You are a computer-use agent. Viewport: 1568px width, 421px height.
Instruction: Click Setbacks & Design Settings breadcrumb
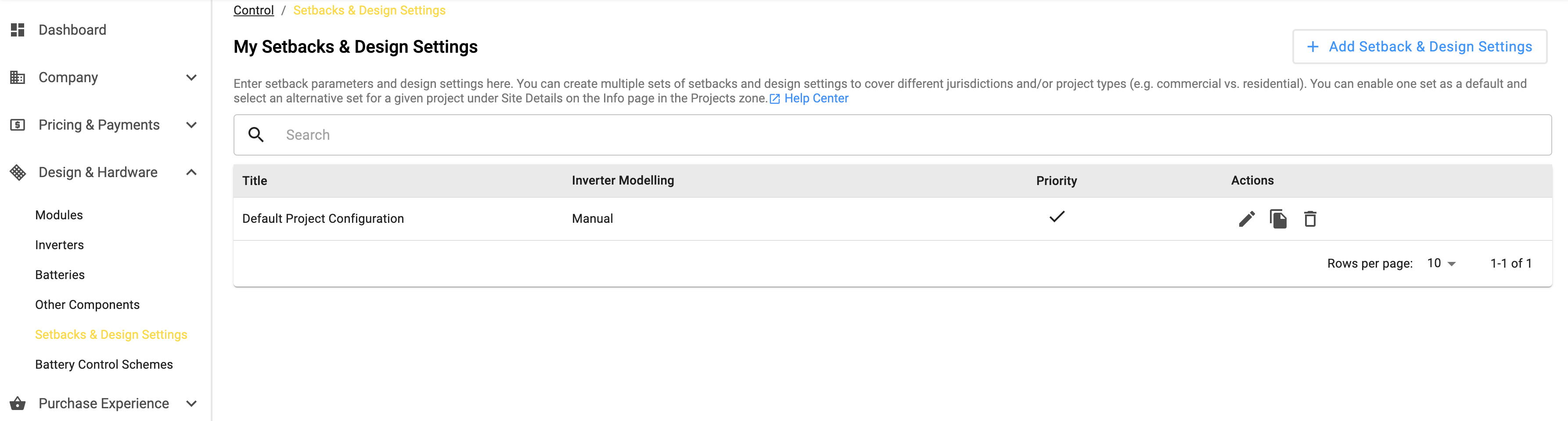pyautogui.click(x=370, y=11)
